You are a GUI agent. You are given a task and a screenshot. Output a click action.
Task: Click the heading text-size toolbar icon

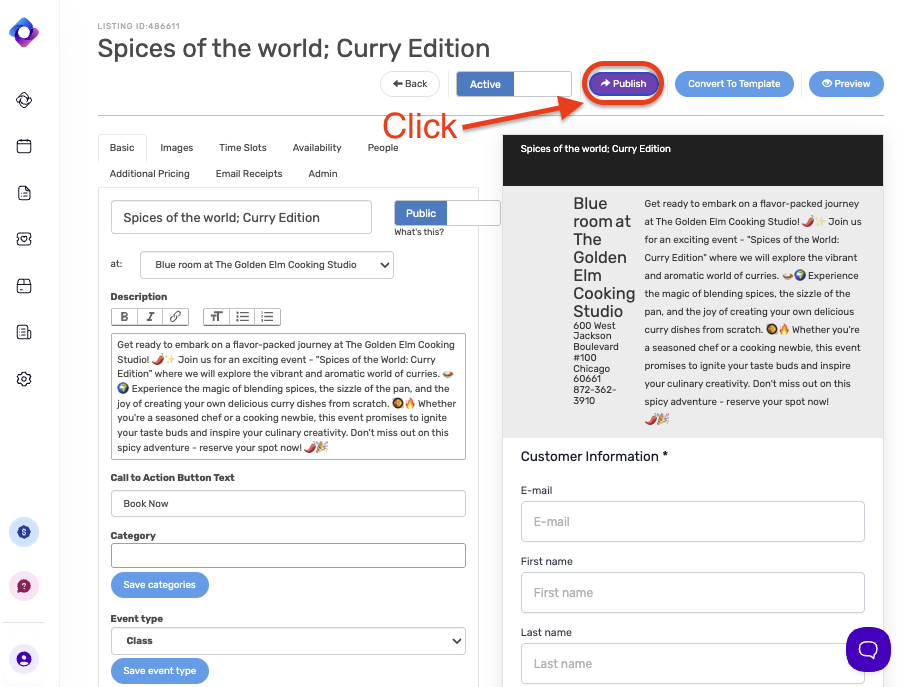point(216,316)
